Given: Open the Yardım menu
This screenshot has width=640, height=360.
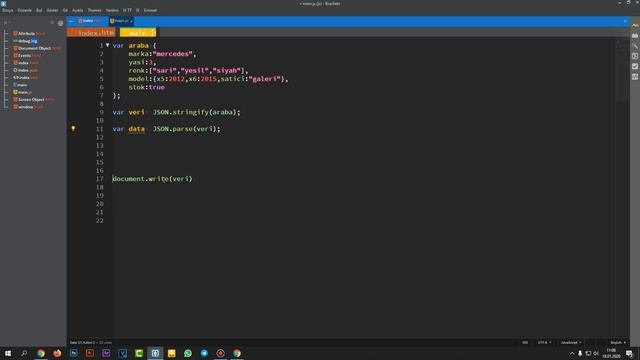Looking at the screenshot, I should (x=112, y=10).
